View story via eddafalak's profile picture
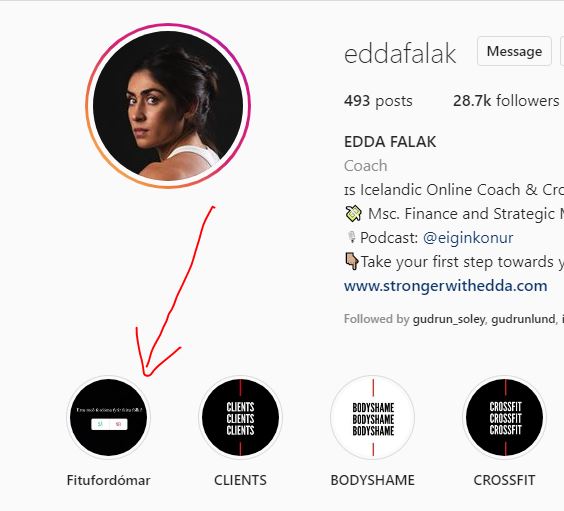The height and width of the screenshot is (511, 564). pyautogui.click(x=168, y=106)
